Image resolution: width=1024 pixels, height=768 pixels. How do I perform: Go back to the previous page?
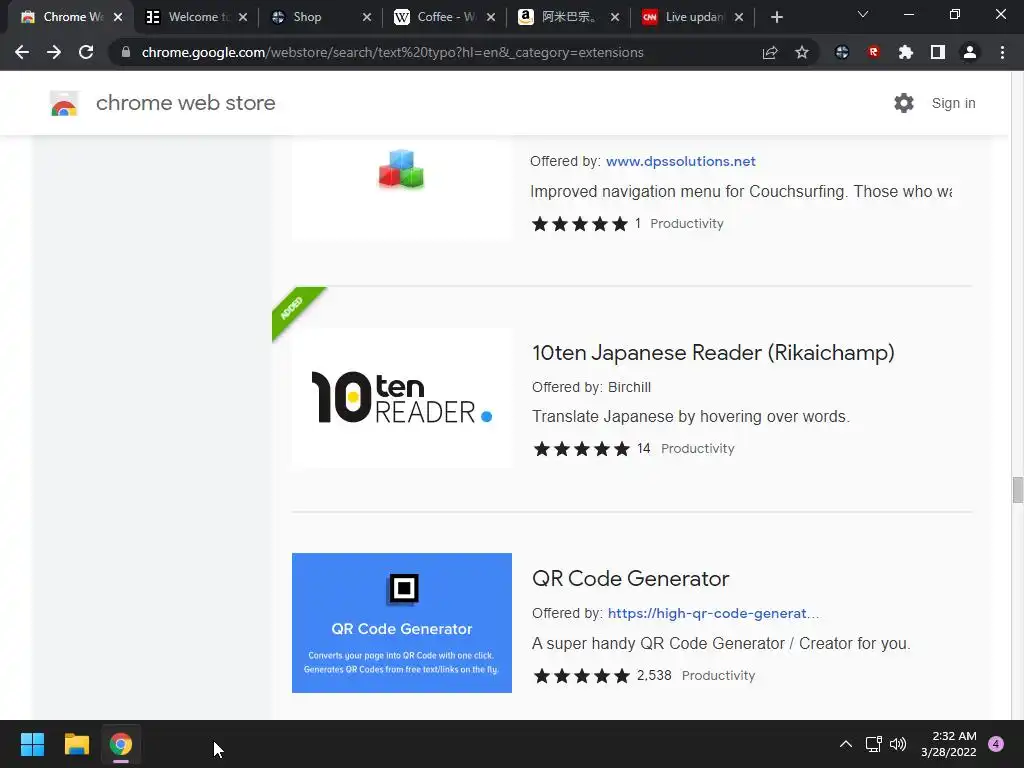click(22, 52)
